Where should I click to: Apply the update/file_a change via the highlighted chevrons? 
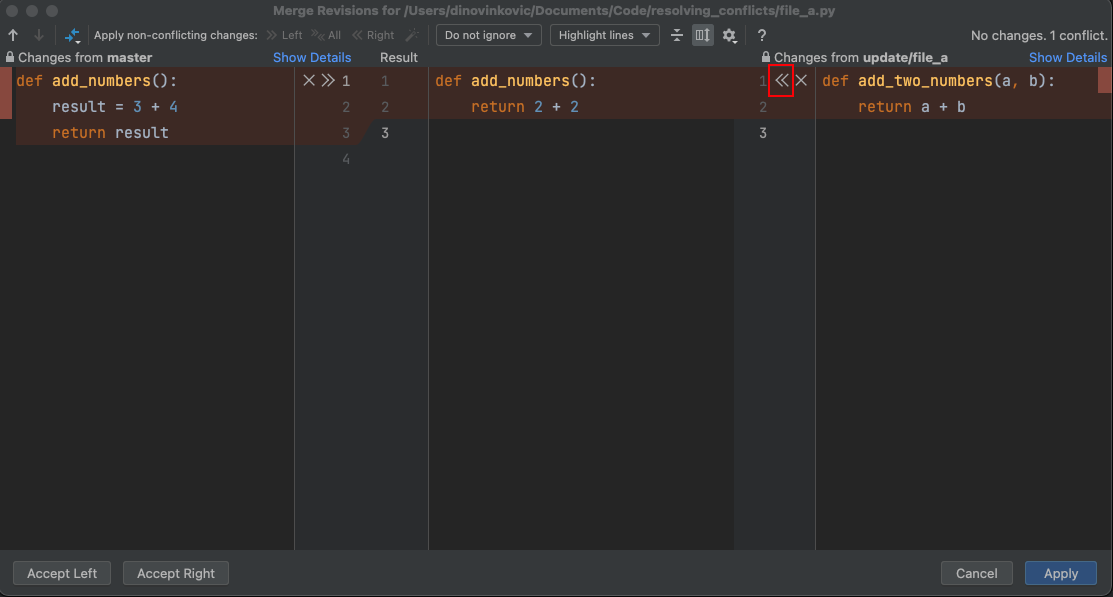(x=781, y=80)
